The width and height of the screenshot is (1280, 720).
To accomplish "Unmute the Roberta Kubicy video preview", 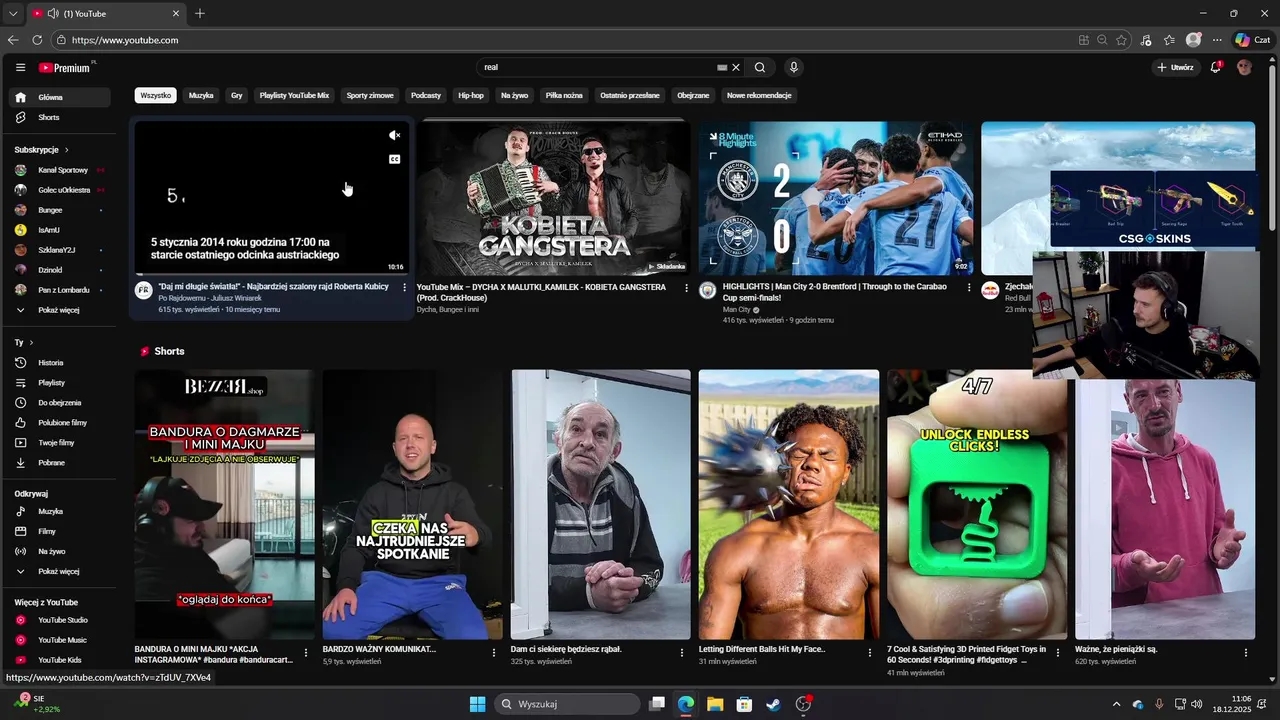I will coord(395,135).
